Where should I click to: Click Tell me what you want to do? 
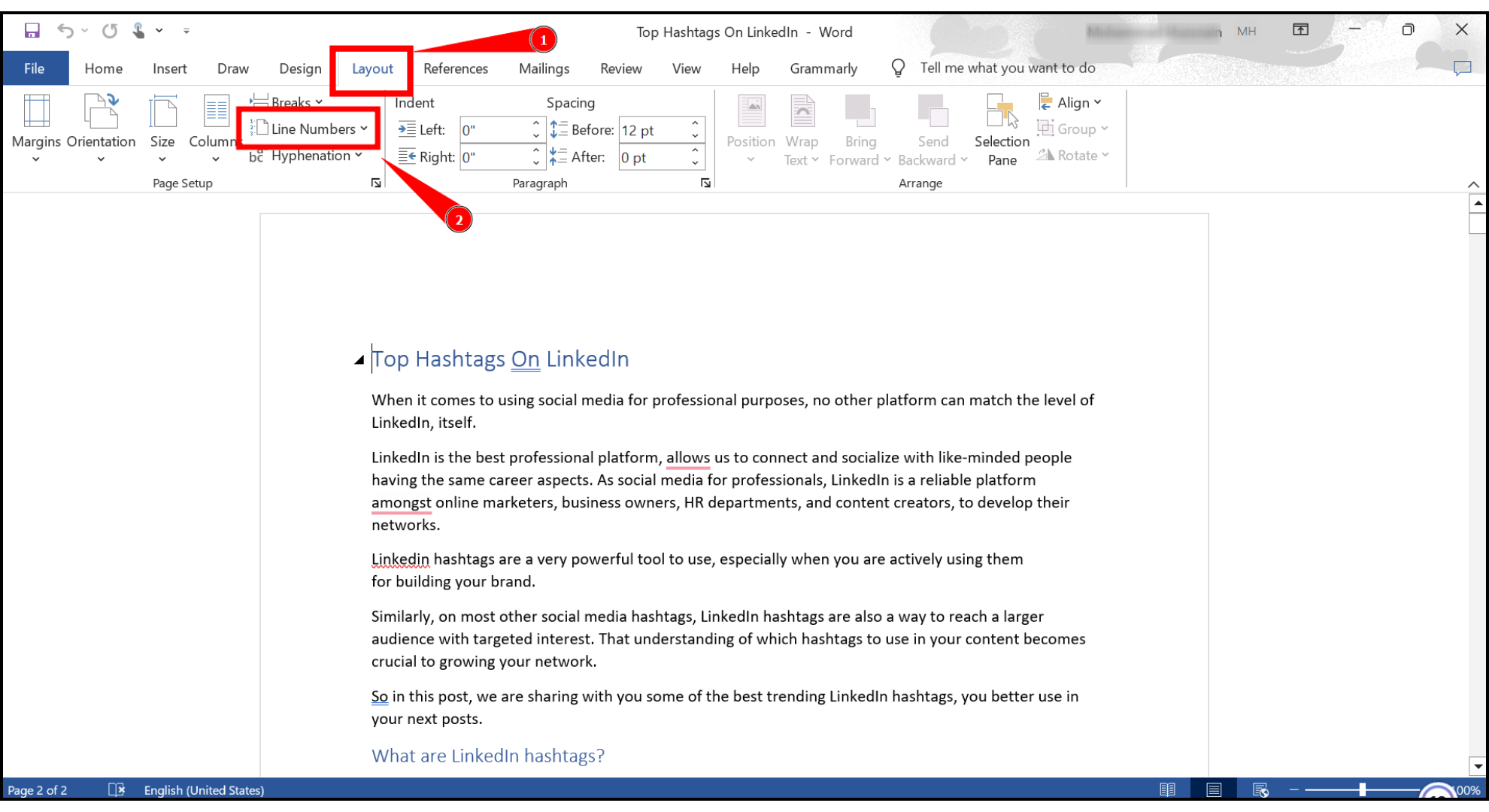[1008, 68]
